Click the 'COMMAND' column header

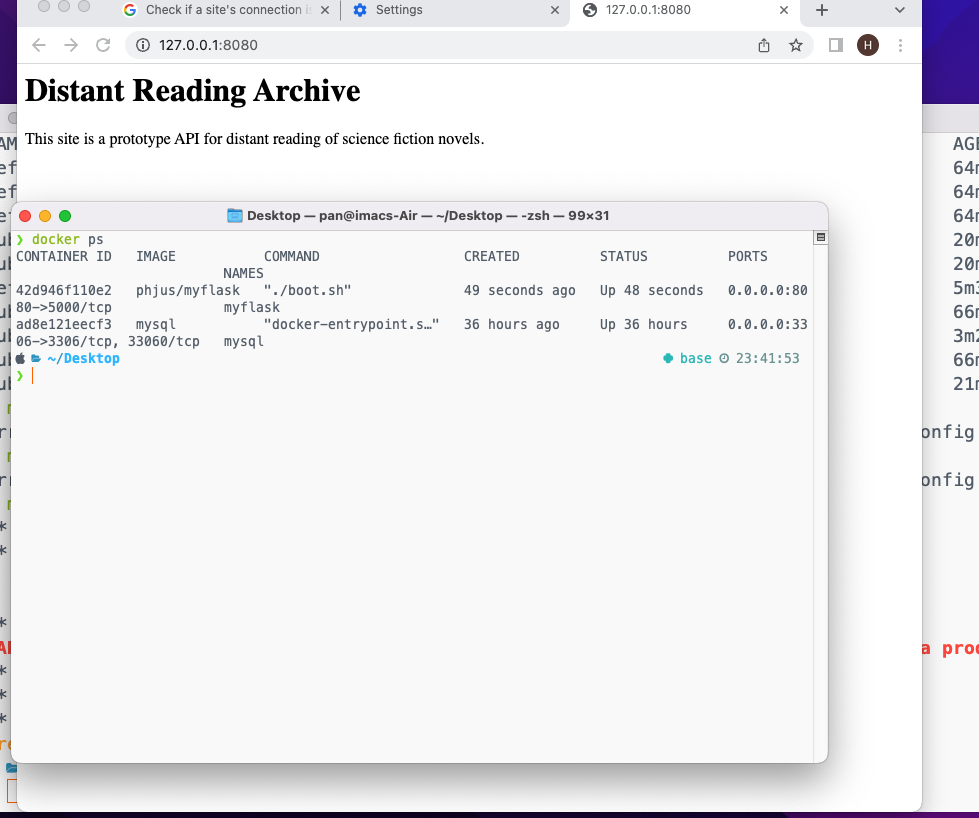click(x=292, y=257)
